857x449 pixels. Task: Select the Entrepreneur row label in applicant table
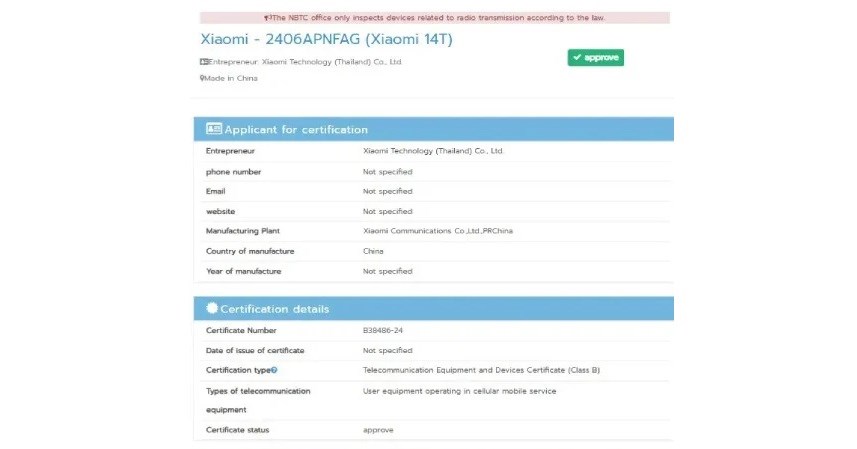(x=230, y=151)
